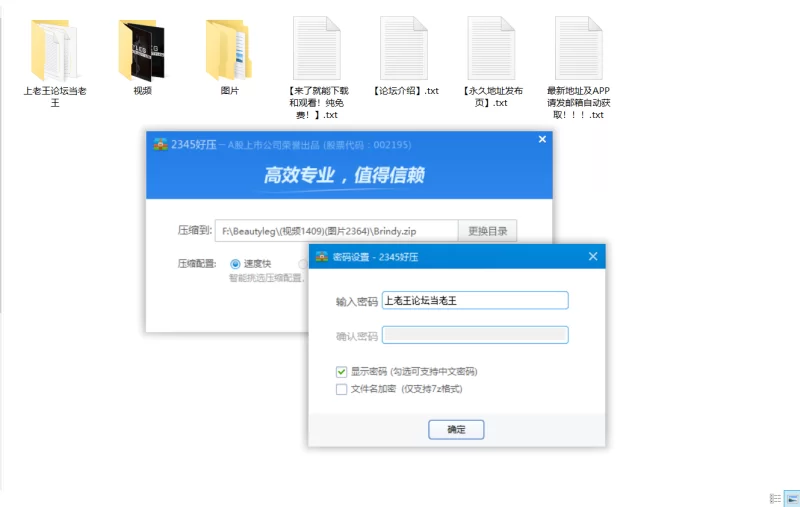Switch to large icons view in status corner

(x=792, y=499)
